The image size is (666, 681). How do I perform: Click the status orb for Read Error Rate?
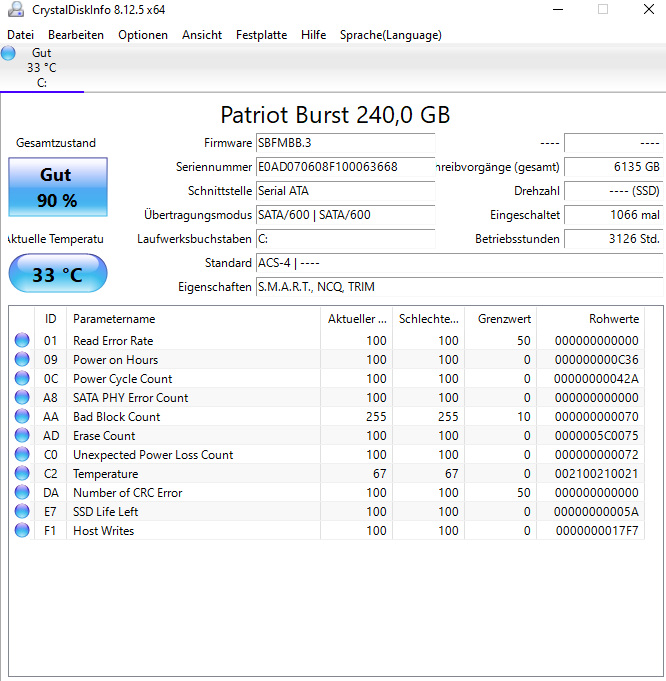coord(22,340)
